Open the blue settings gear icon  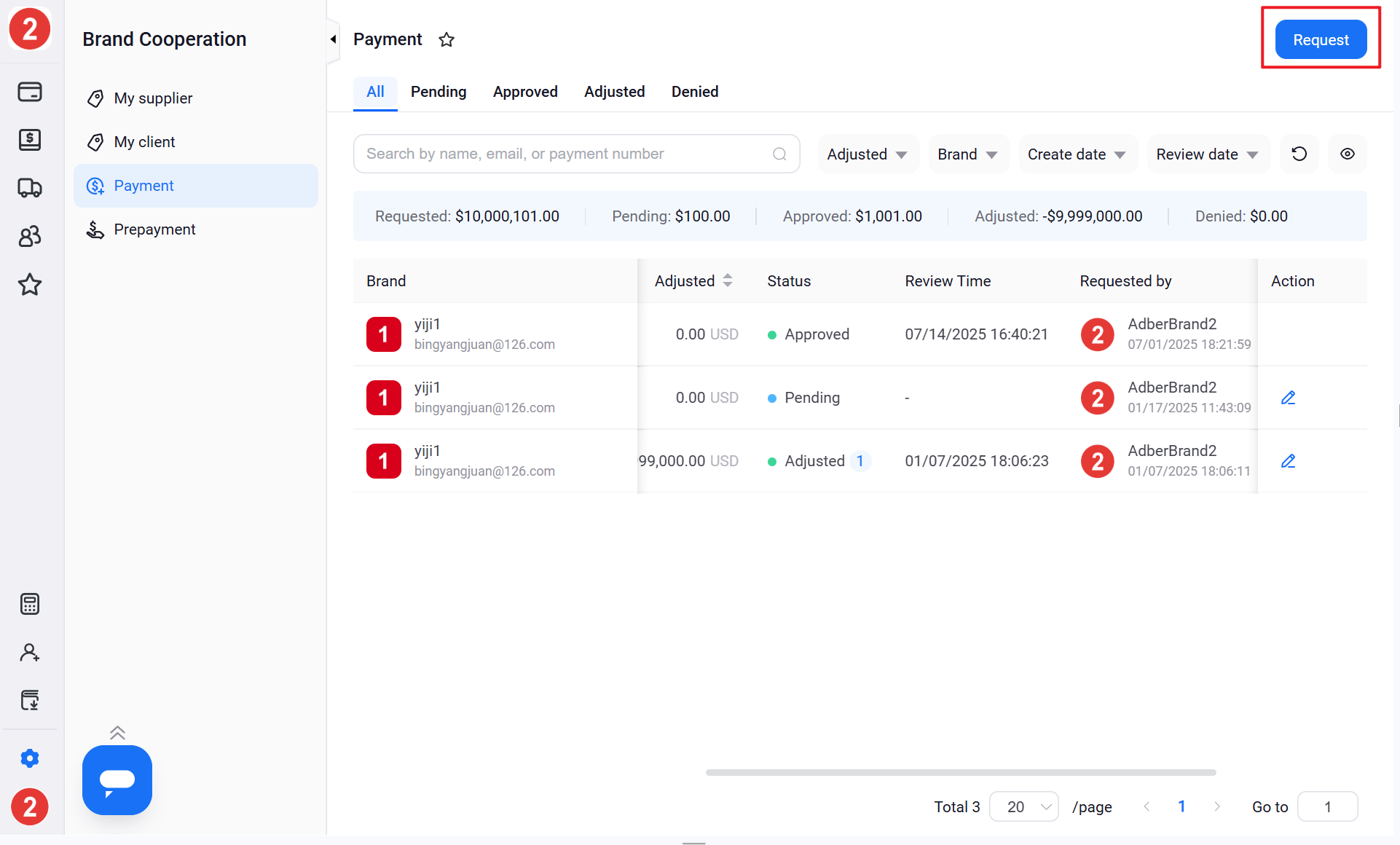[x=30, y=758]
